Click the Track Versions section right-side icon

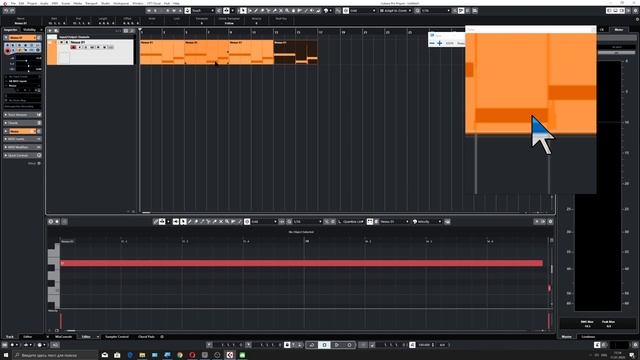click(x=39, y=115)
